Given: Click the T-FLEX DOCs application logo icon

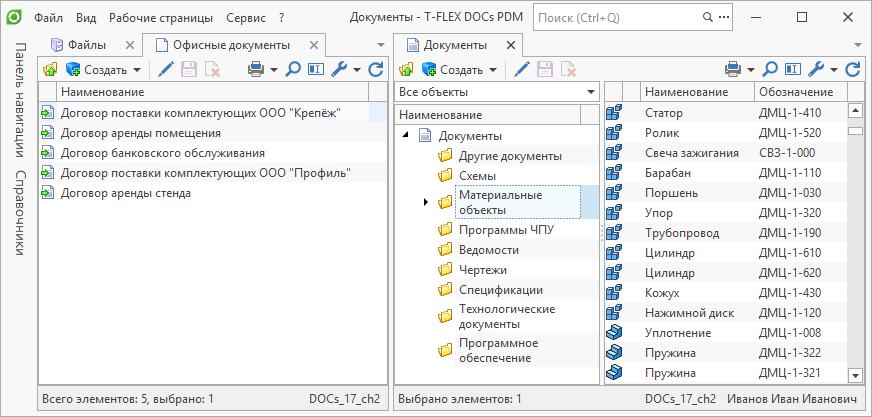Looking at the screenshot, I should tap(13, 17).
